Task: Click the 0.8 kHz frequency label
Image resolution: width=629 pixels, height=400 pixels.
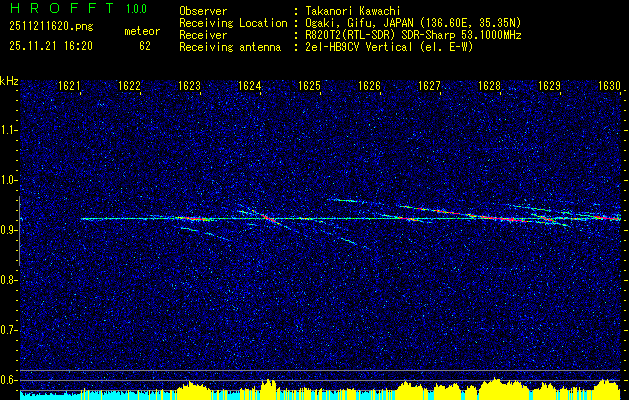Action: point(8,280)
